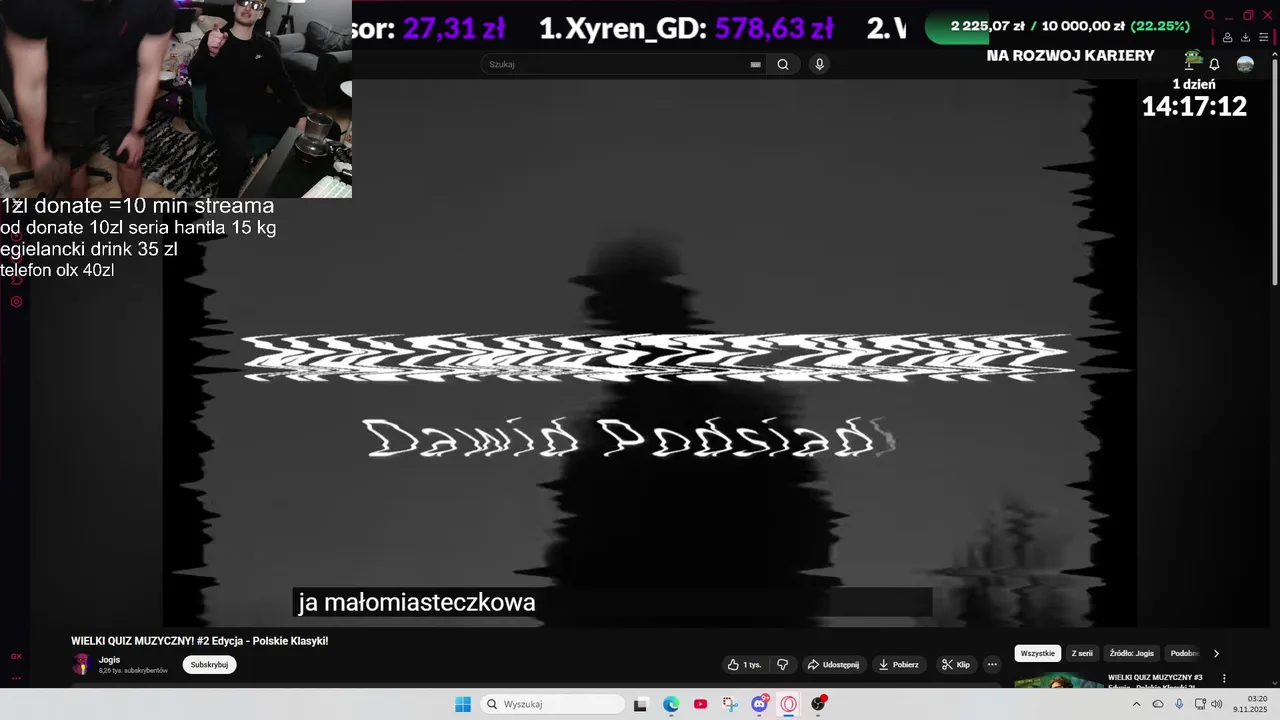The image size is (1280, 720).
Task: Select the Z serii filter chip
Action: (x=1082, y=653)
